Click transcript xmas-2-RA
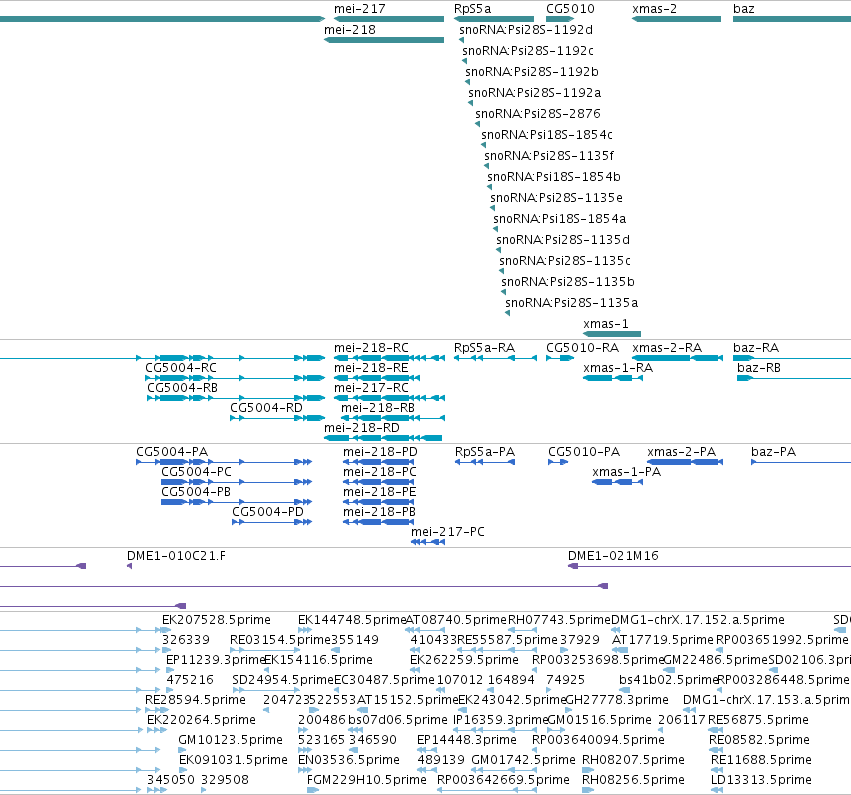Image resolution: width=851 pixels, height=795 pixels. coord(666,348)
